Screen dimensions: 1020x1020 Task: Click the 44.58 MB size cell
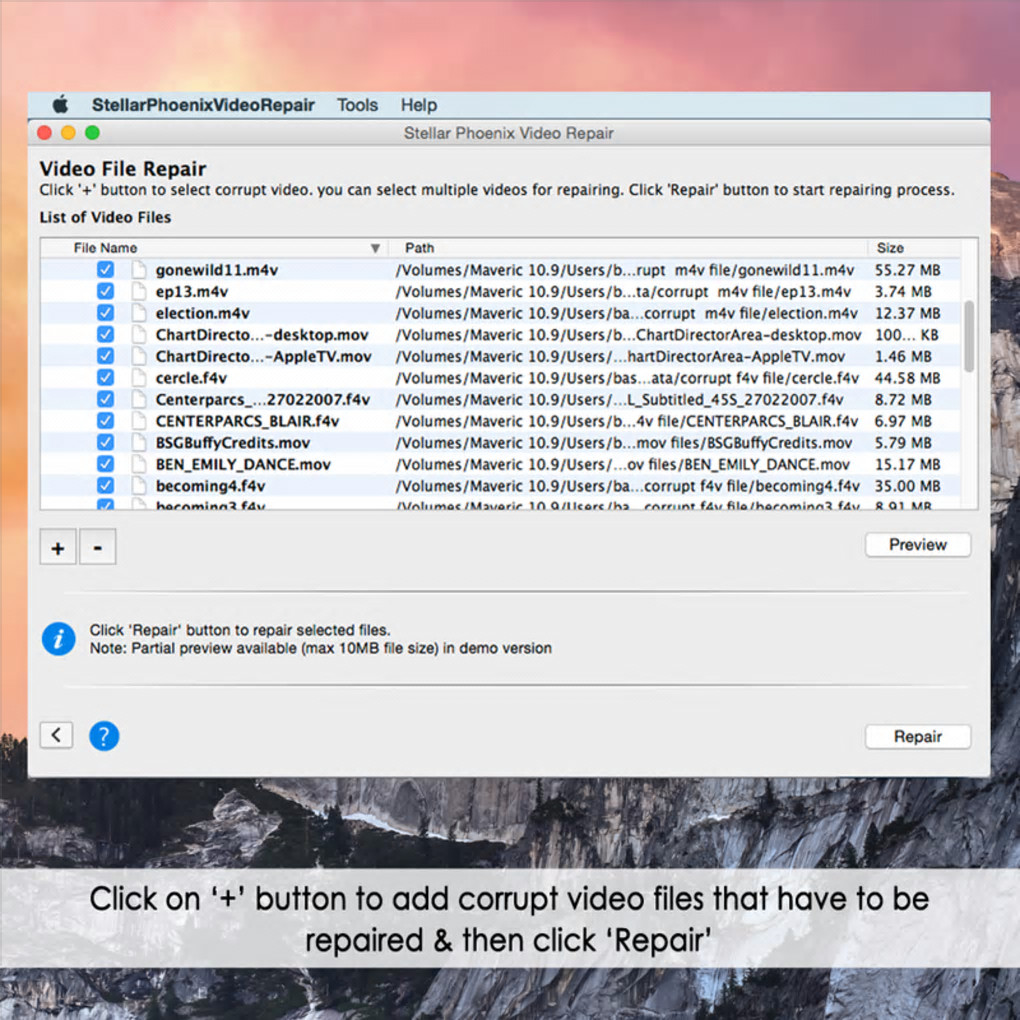coord(907,378)
